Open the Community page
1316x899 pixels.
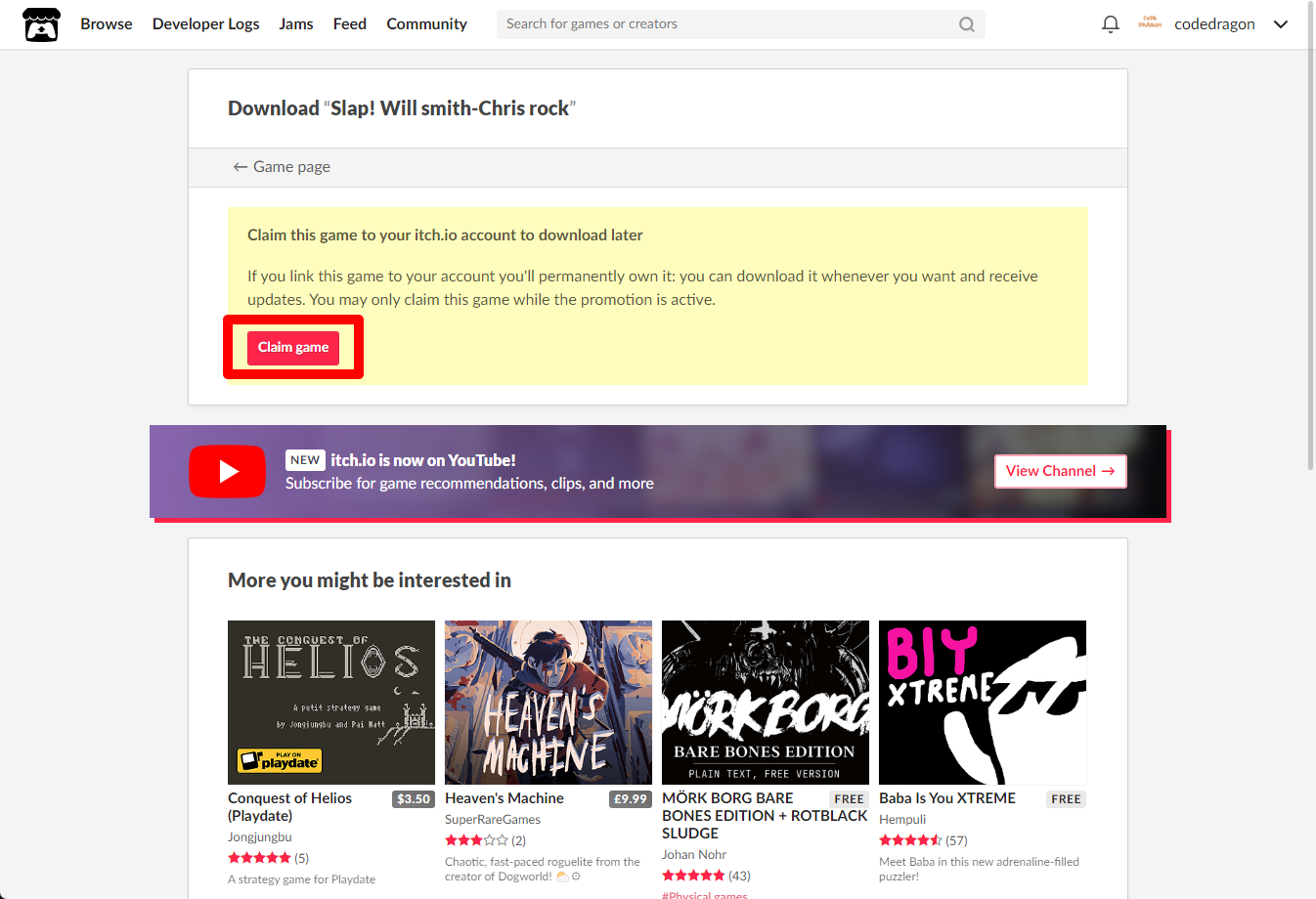point(427,24)
